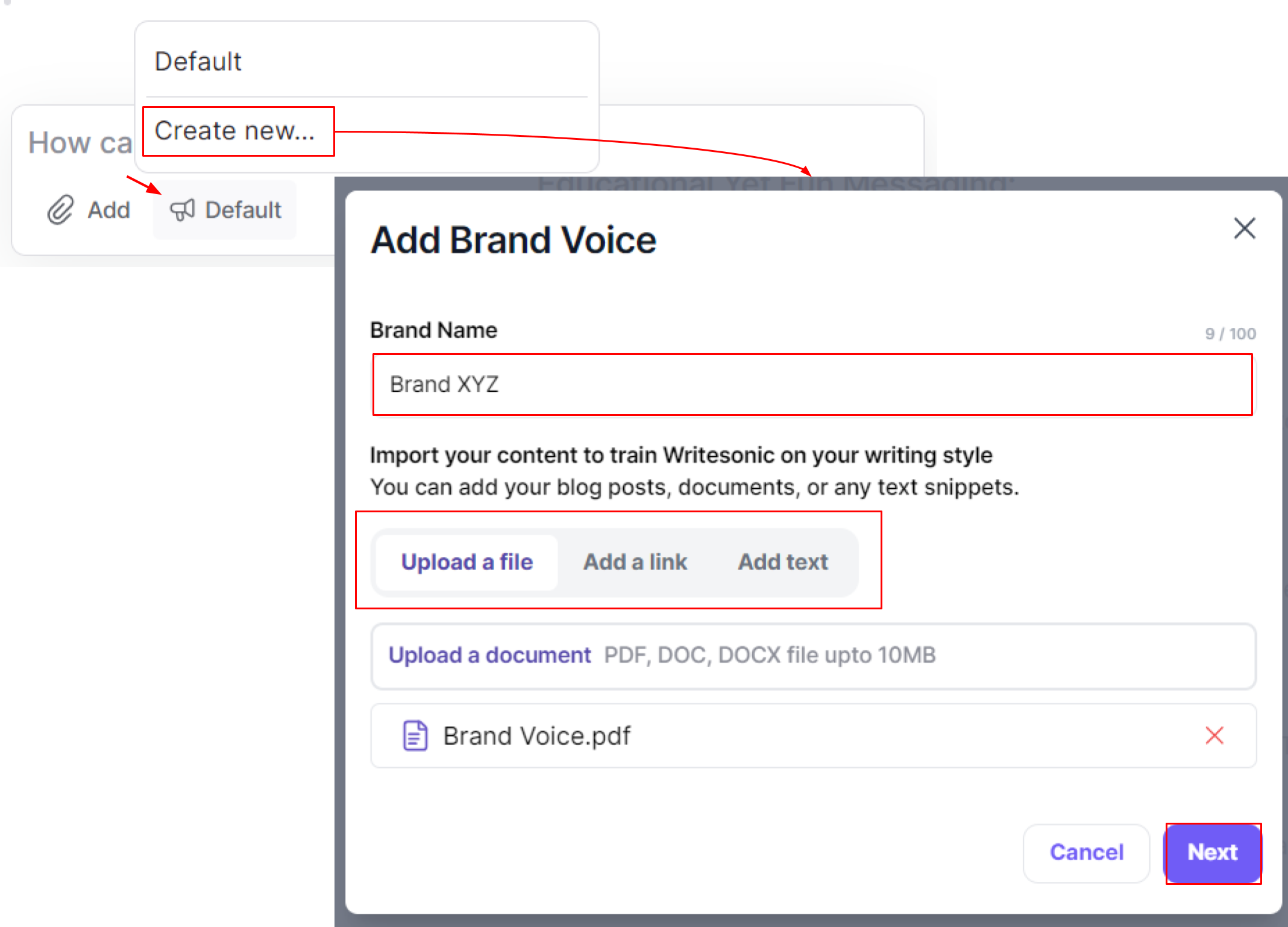Click the upload area file format hint
Screen dimensions: 1288x927
770,655
